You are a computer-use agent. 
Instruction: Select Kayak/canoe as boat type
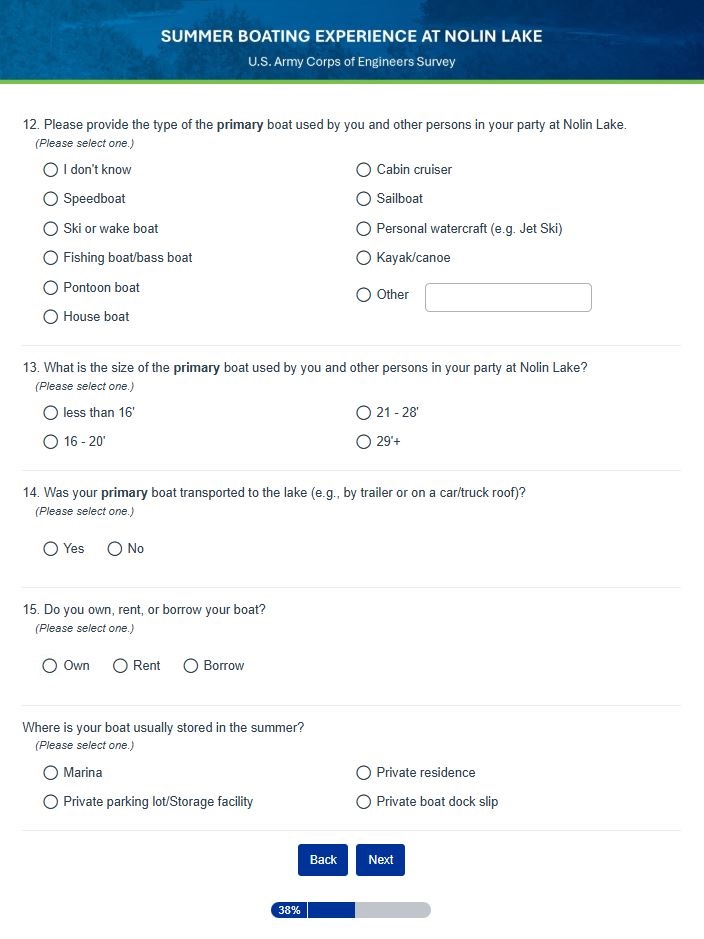click(x=364, y=258)
